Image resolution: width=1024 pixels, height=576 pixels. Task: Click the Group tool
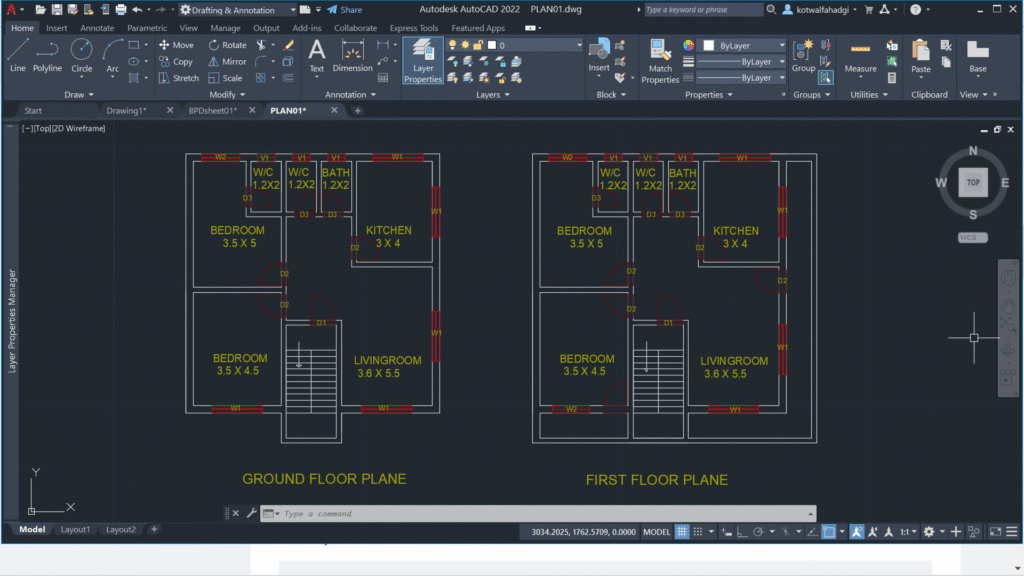803,56
